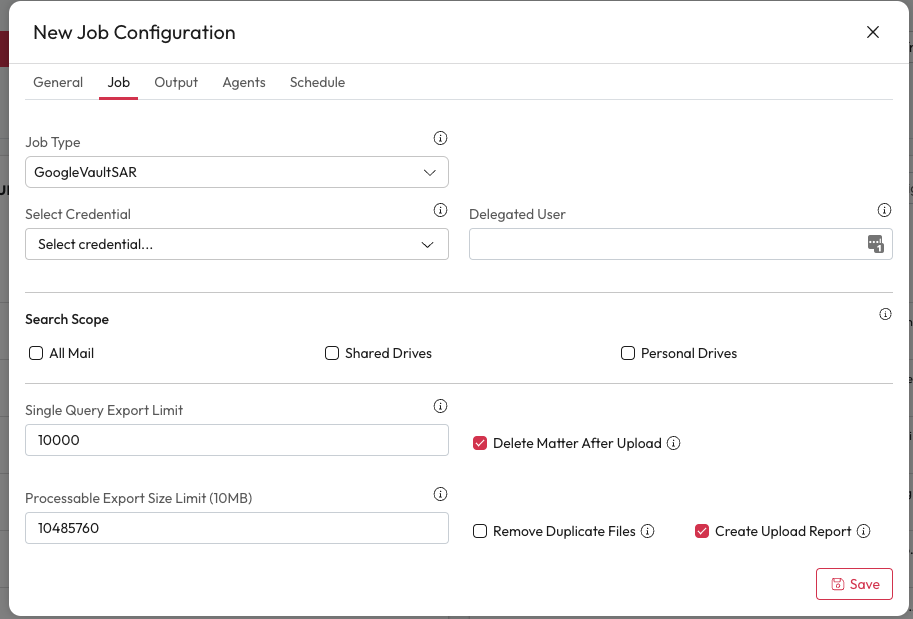Check the Shared Drives option
The width and height of the screenshot is (913, 619).
coord(332,353)
